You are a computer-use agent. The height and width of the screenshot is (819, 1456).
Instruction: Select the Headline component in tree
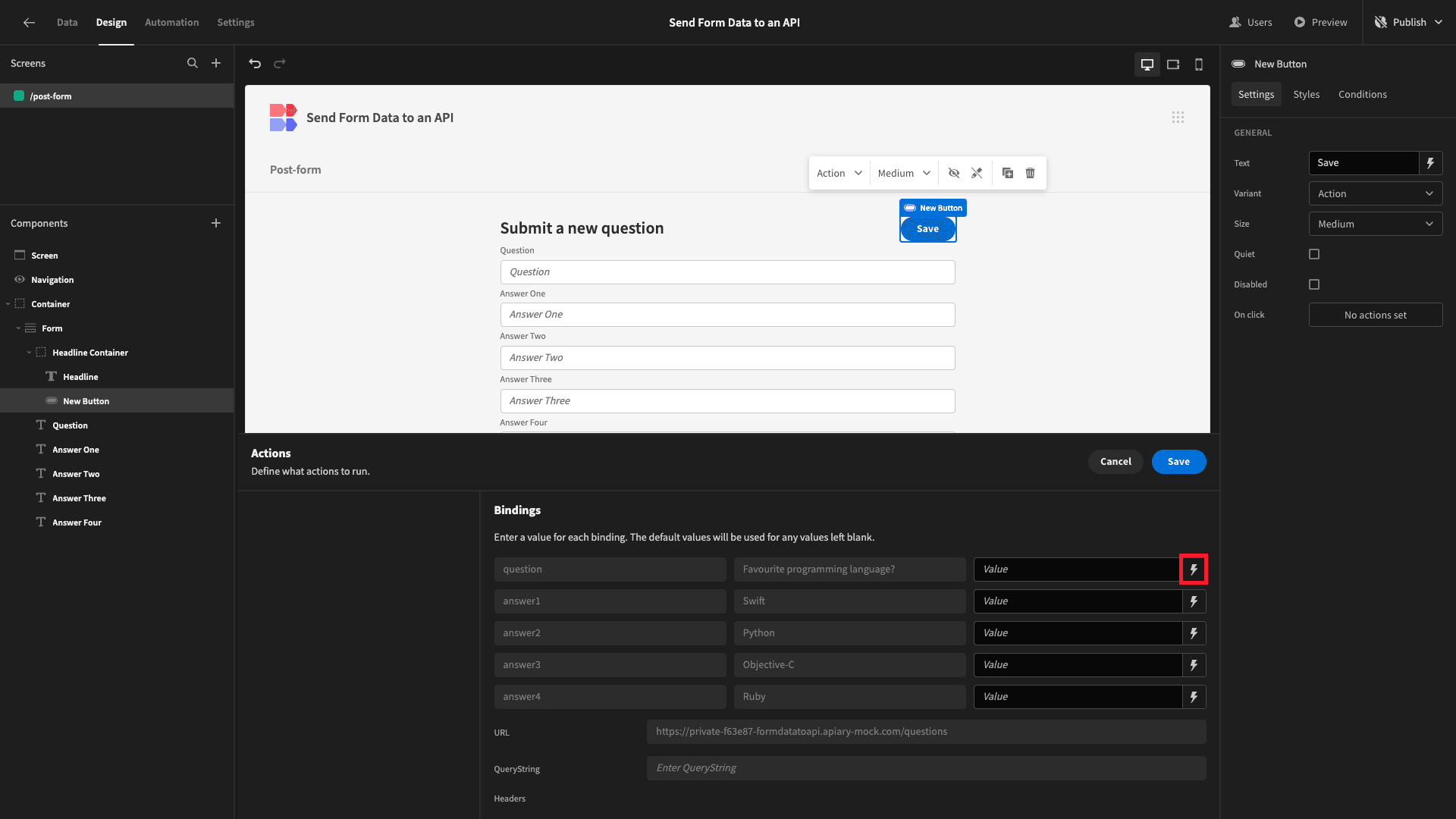coord(117,377)
